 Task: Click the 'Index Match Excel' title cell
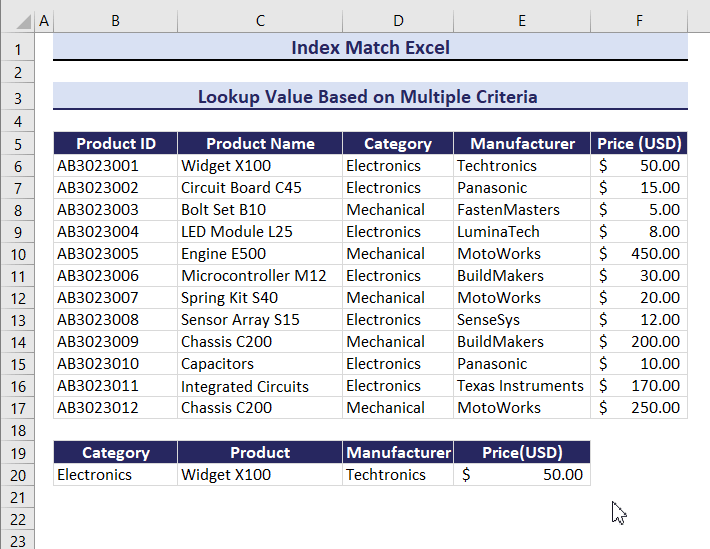tap(370, 47)
